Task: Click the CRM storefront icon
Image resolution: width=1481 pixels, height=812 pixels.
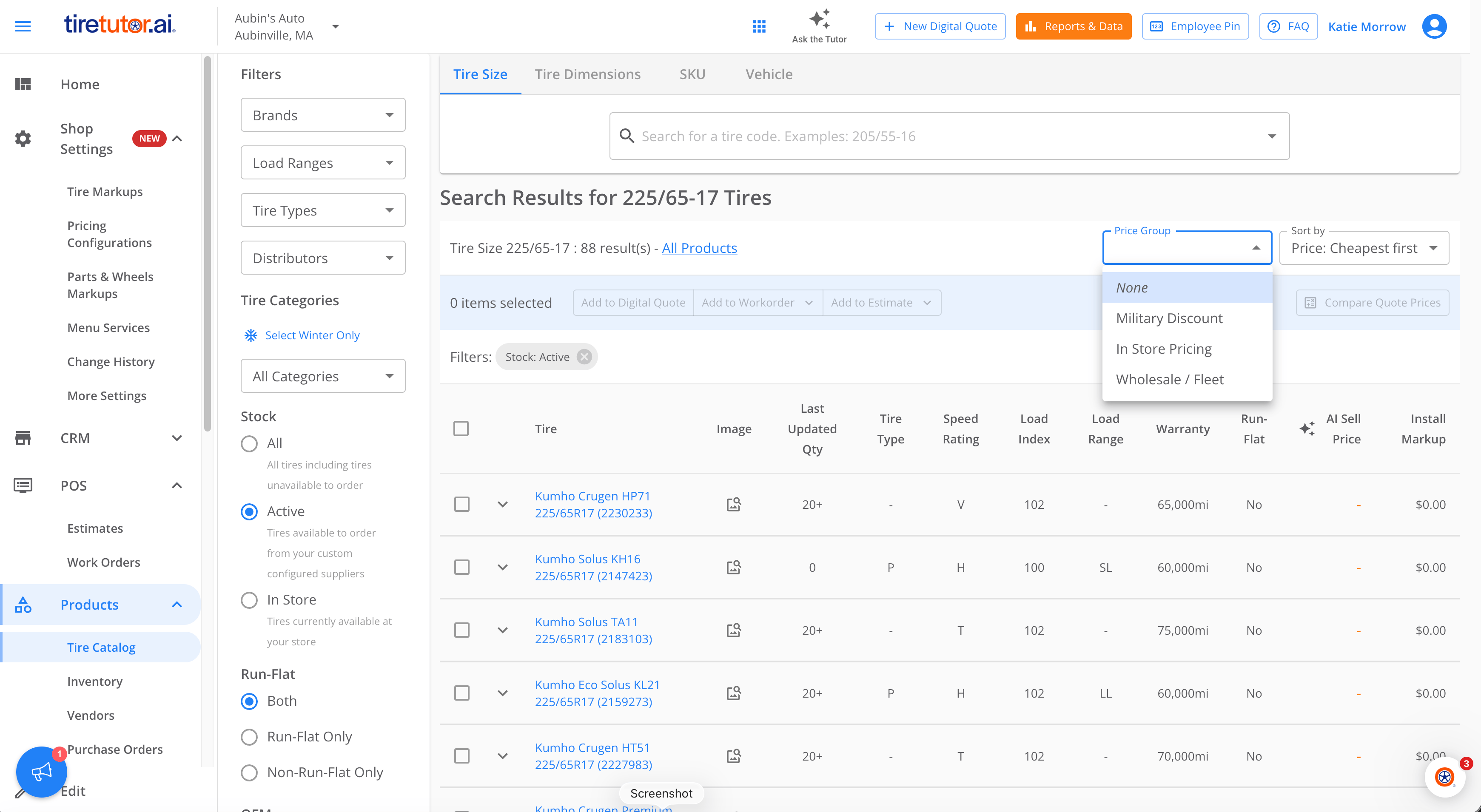Action: [x=23, y=438]
